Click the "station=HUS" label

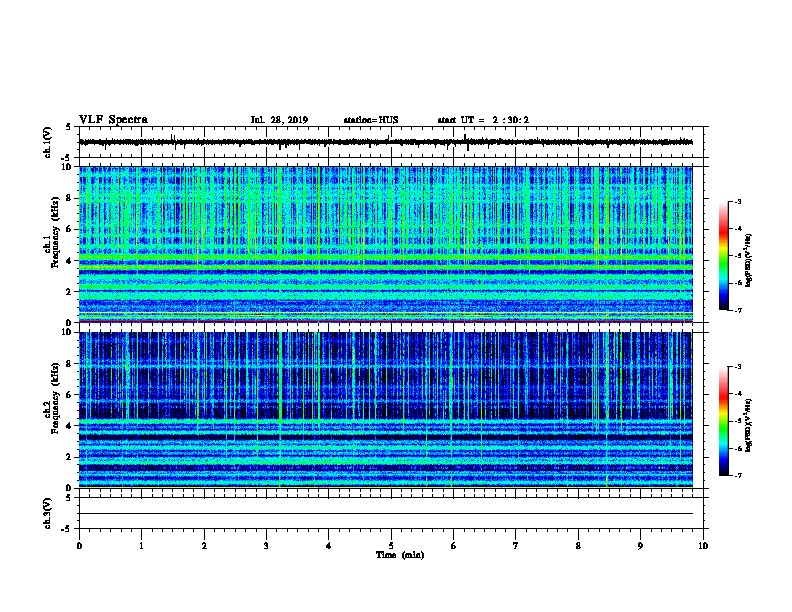[x=371, y=120]
